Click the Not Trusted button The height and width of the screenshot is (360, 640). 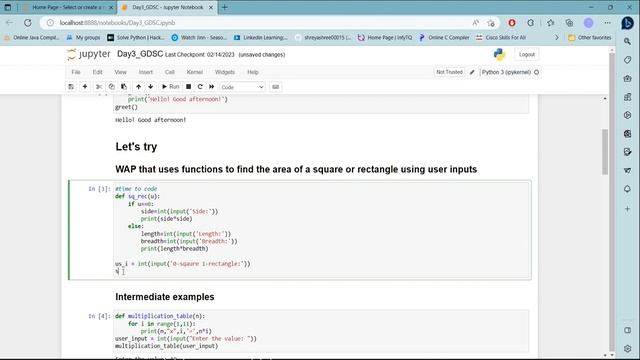(449, 72)
